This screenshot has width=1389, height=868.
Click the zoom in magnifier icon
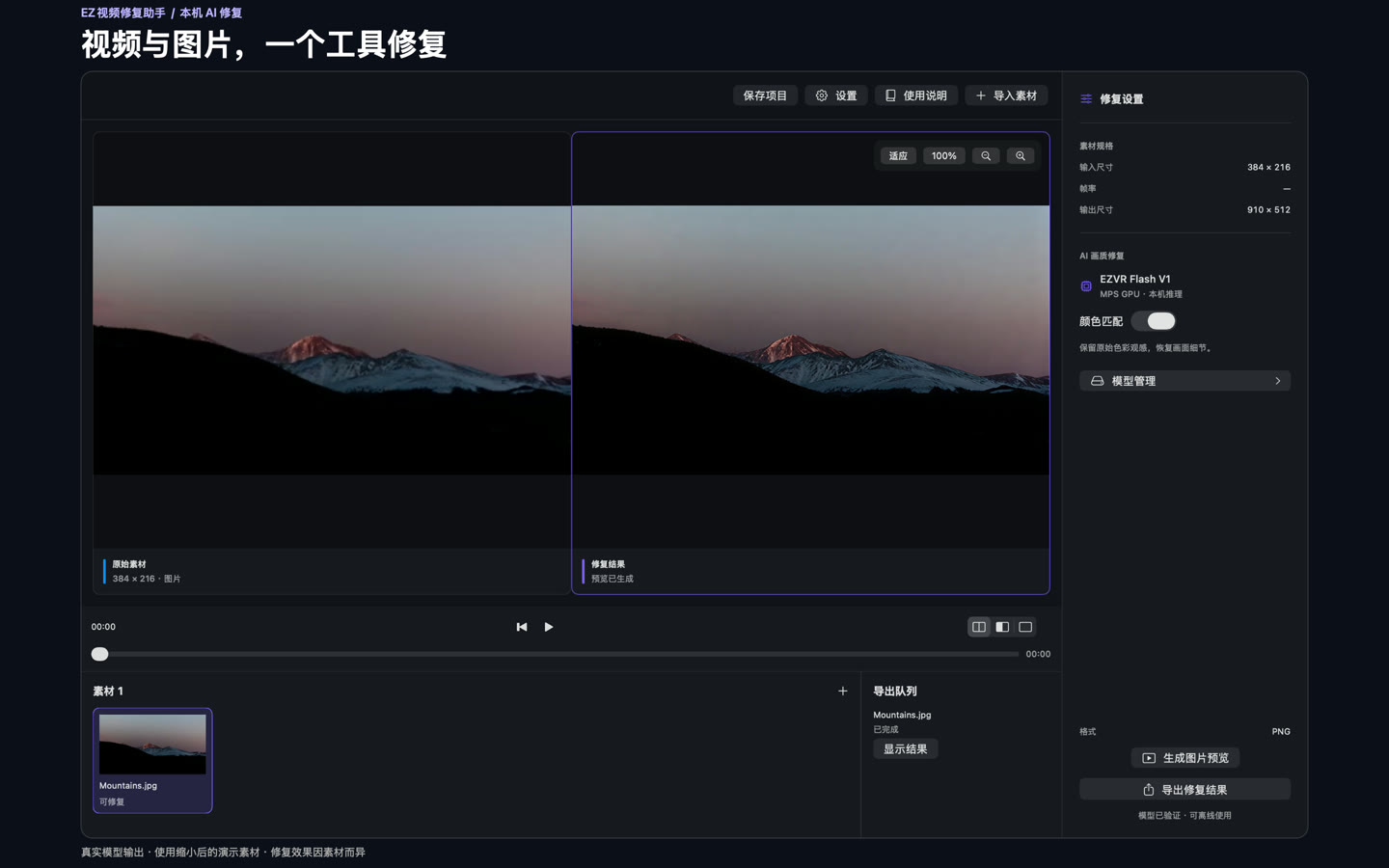[1021, 156]
